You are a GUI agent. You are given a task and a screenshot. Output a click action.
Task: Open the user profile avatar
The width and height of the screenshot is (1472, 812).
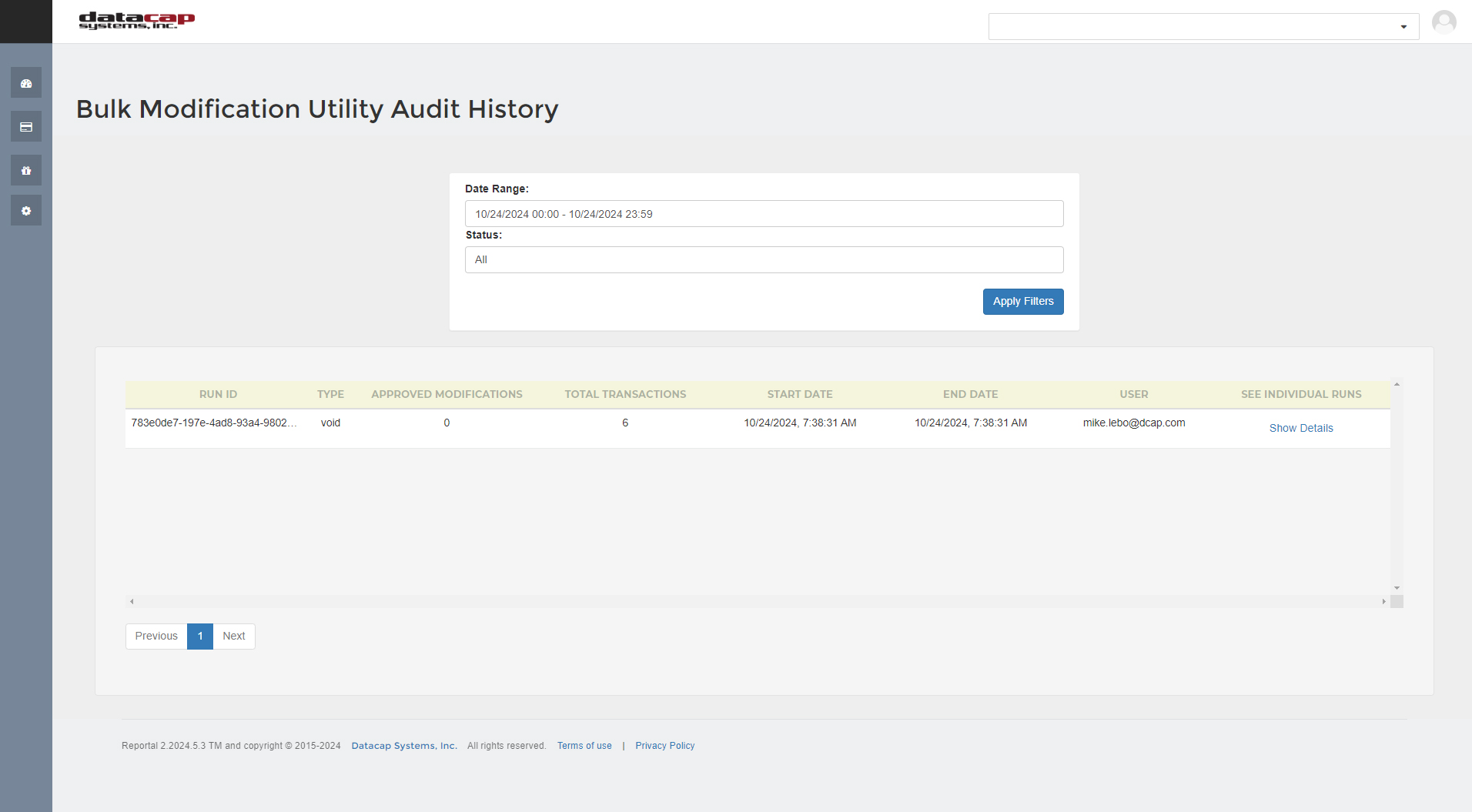pos(1444,22)
